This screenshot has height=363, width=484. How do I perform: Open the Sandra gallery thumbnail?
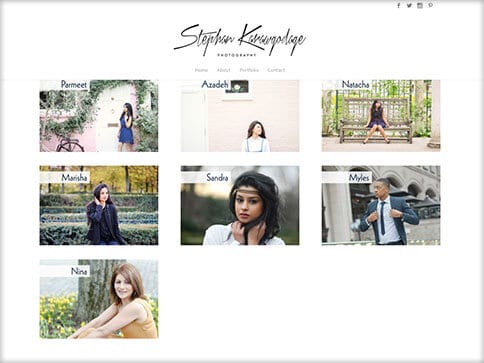[240, 205]
